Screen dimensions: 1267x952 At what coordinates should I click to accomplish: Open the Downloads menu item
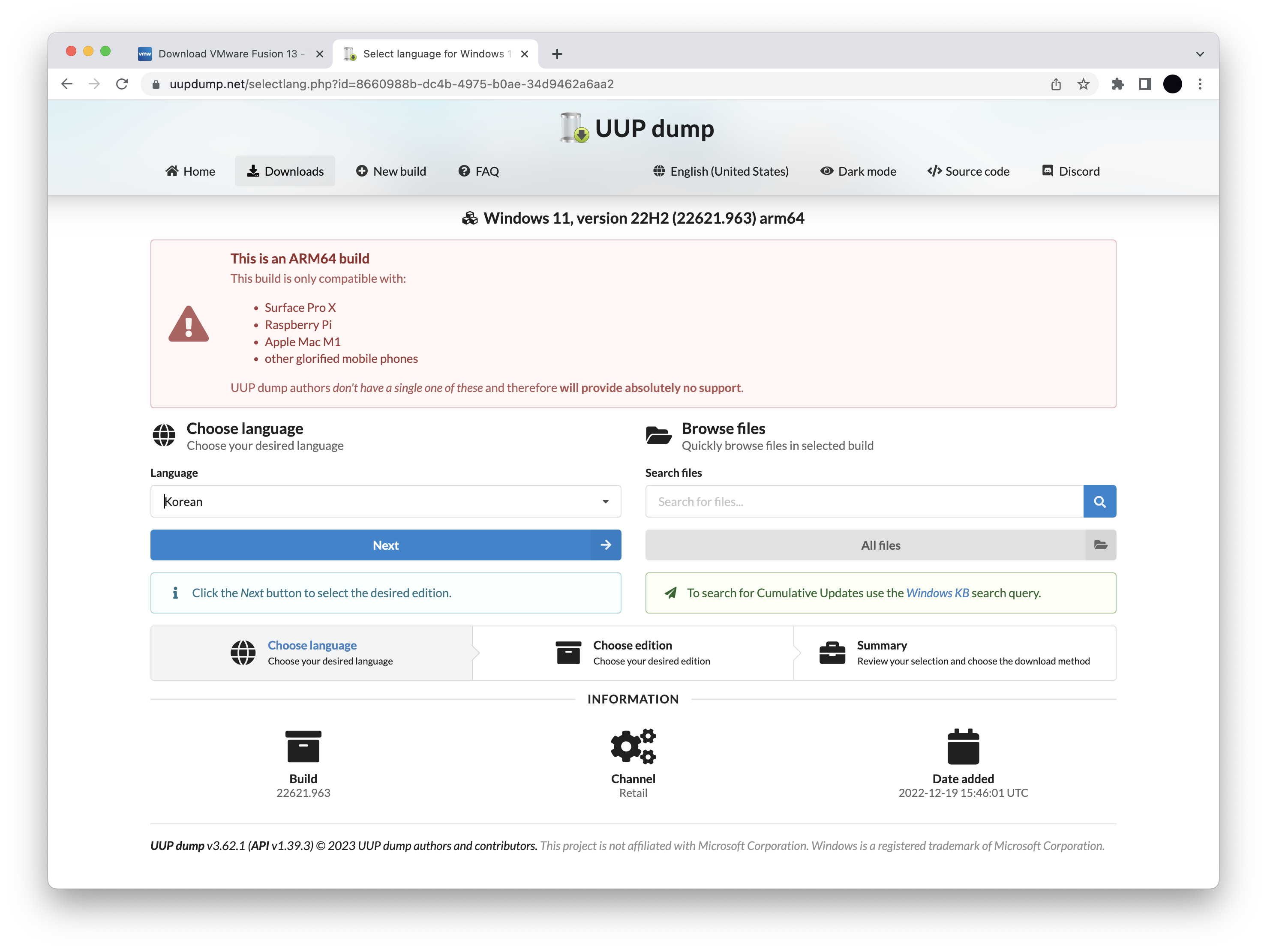tap(285, 171)
